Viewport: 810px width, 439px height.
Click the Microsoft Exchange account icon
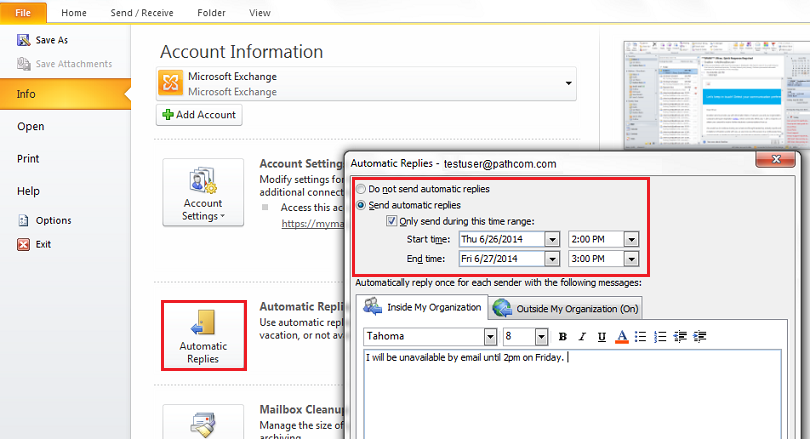pyautogui.click(x=170, y=83)
